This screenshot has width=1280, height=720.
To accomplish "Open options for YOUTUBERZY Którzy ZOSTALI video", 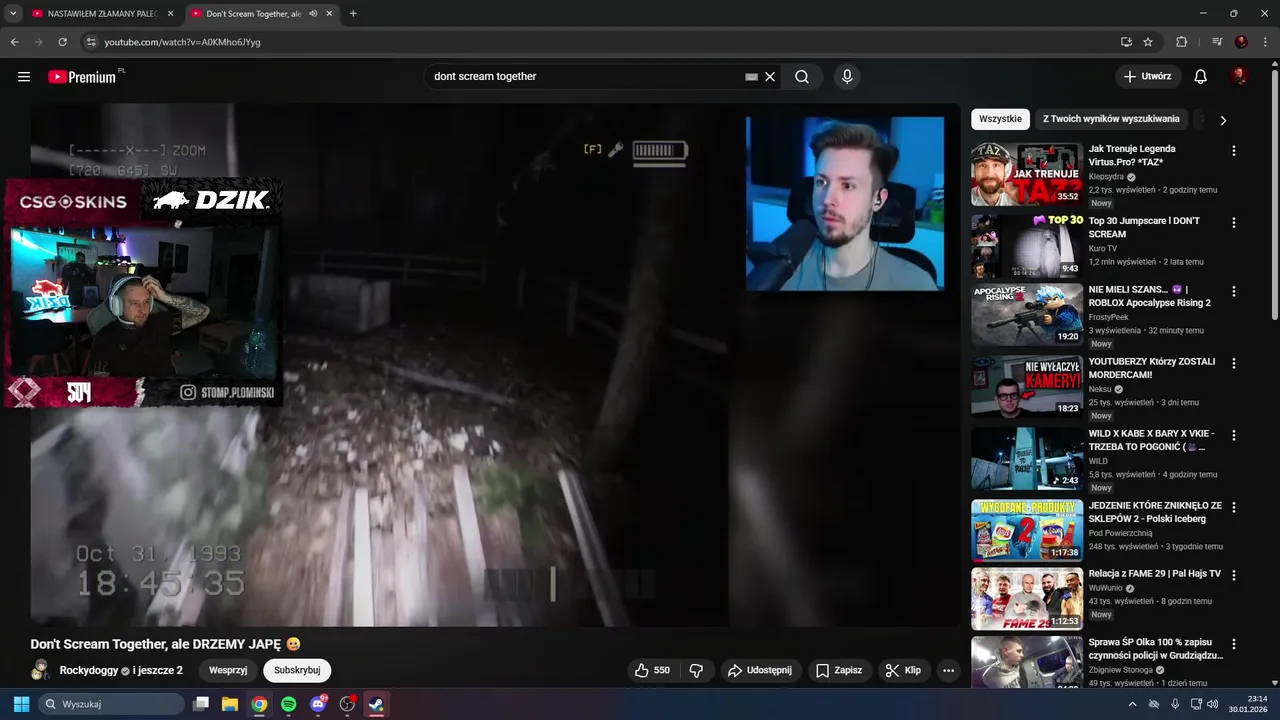I will [1233, 363].
